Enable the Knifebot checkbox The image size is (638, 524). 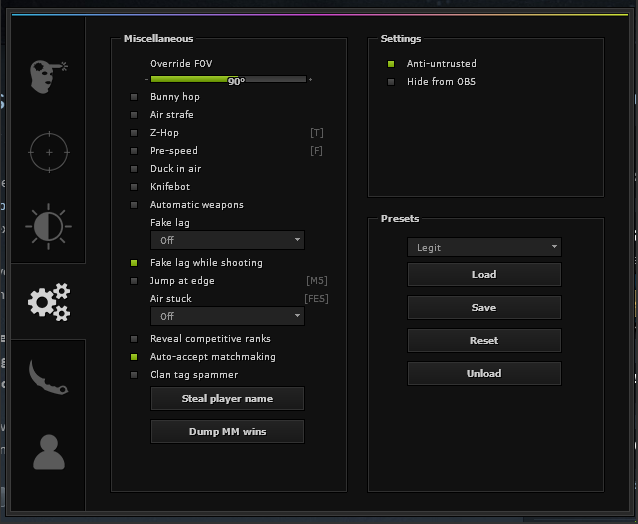[x=134, y=187]
